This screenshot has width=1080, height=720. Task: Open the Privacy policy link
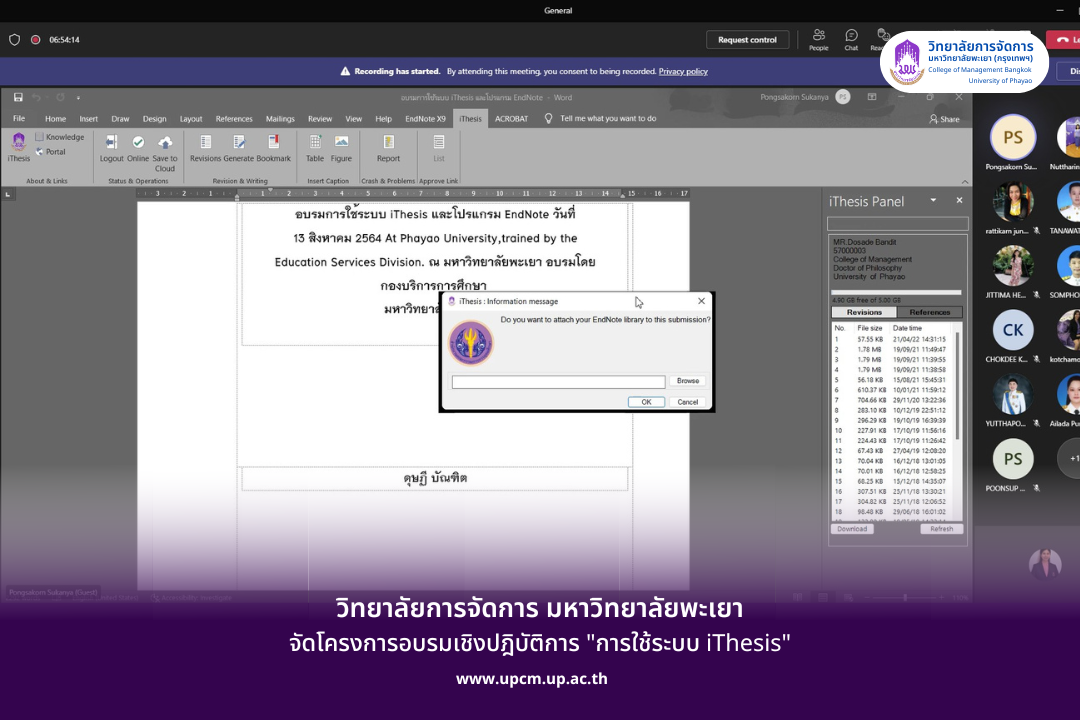click(683, 72)
